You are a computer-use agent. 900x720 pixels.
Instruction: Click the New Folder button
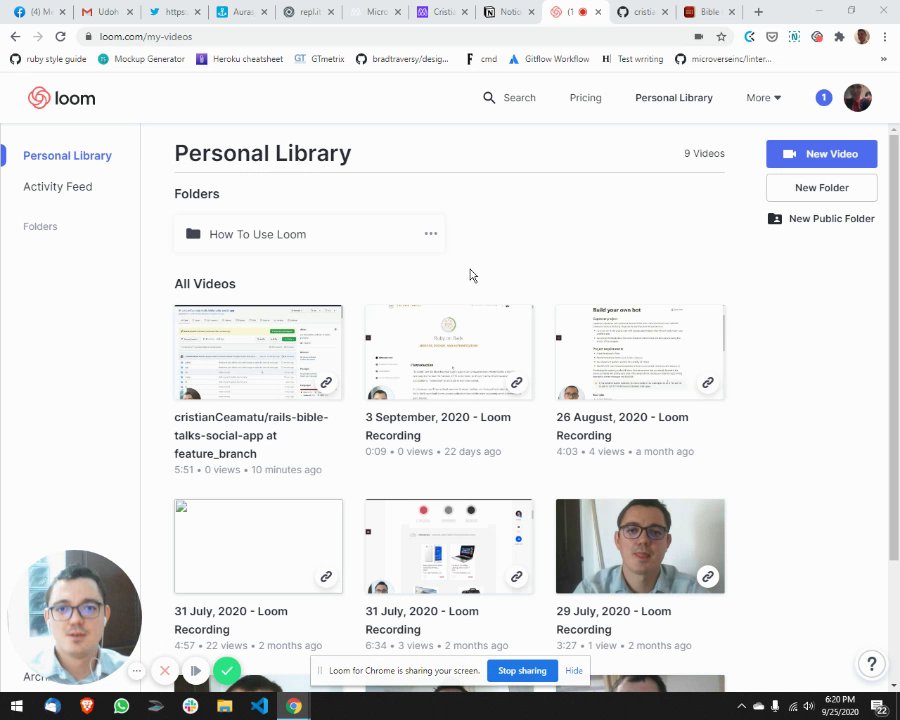(x=821, y=188)
